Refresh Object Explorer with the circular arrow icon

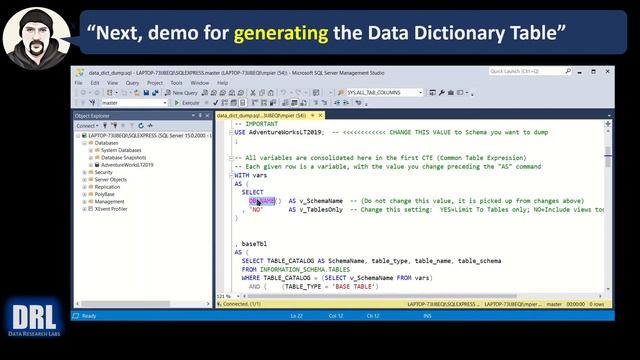pyautogui.click(x=141, y=126)
